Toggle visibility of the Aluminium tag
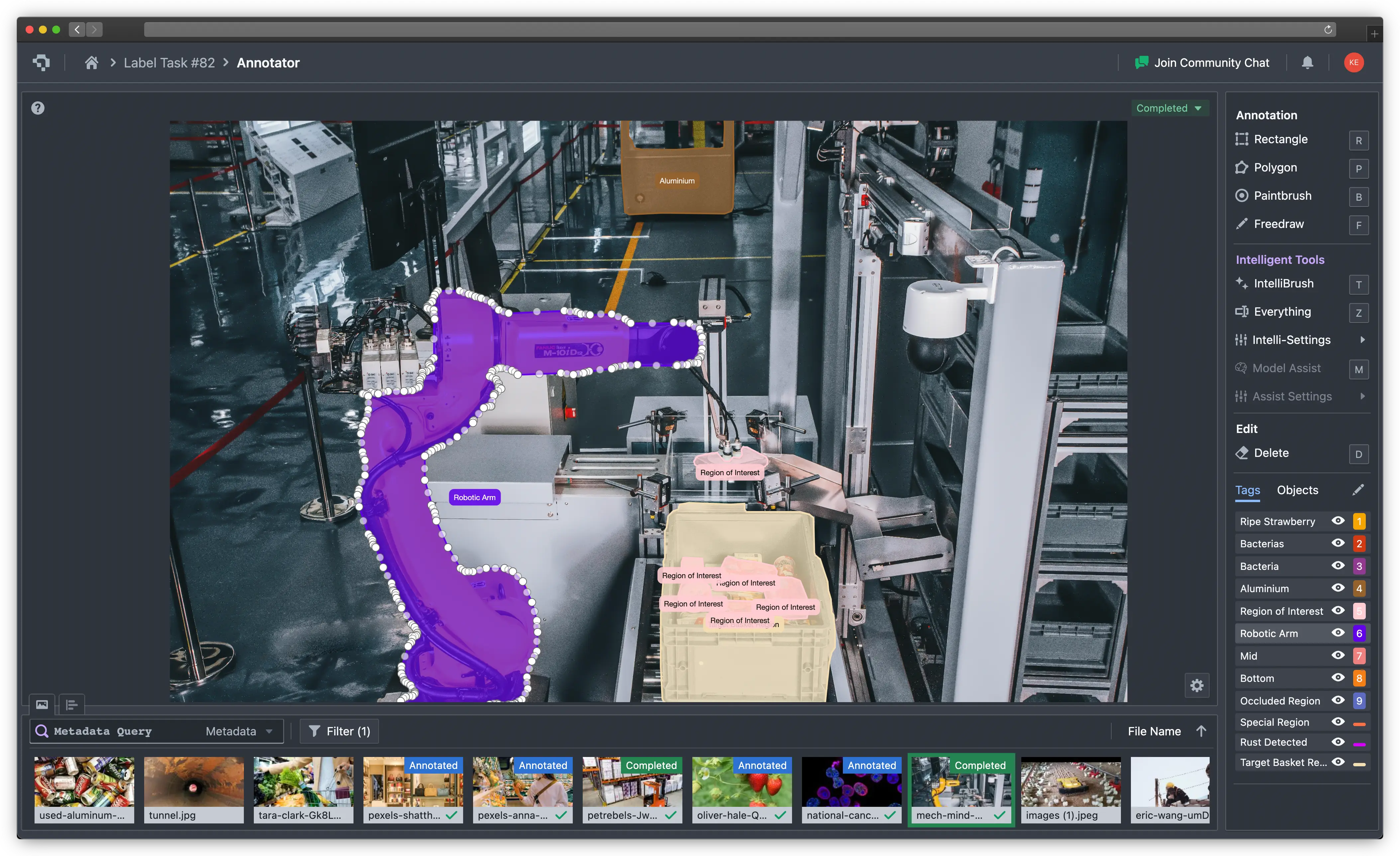The image size is (1400, 856). pos(1338,588)
